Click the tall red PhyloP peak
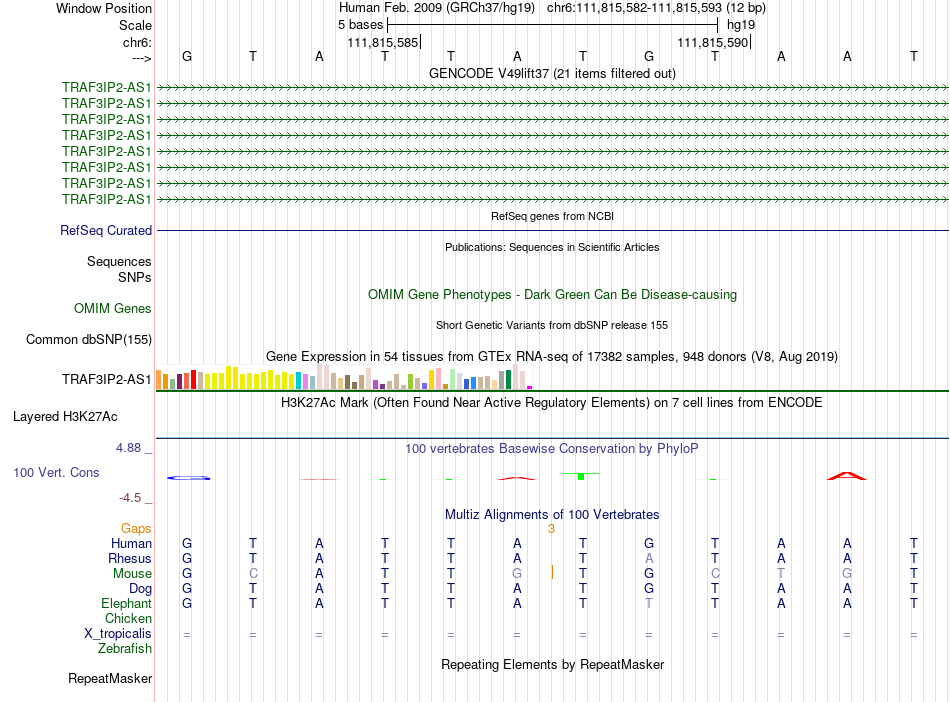 (x=847, y=476)
